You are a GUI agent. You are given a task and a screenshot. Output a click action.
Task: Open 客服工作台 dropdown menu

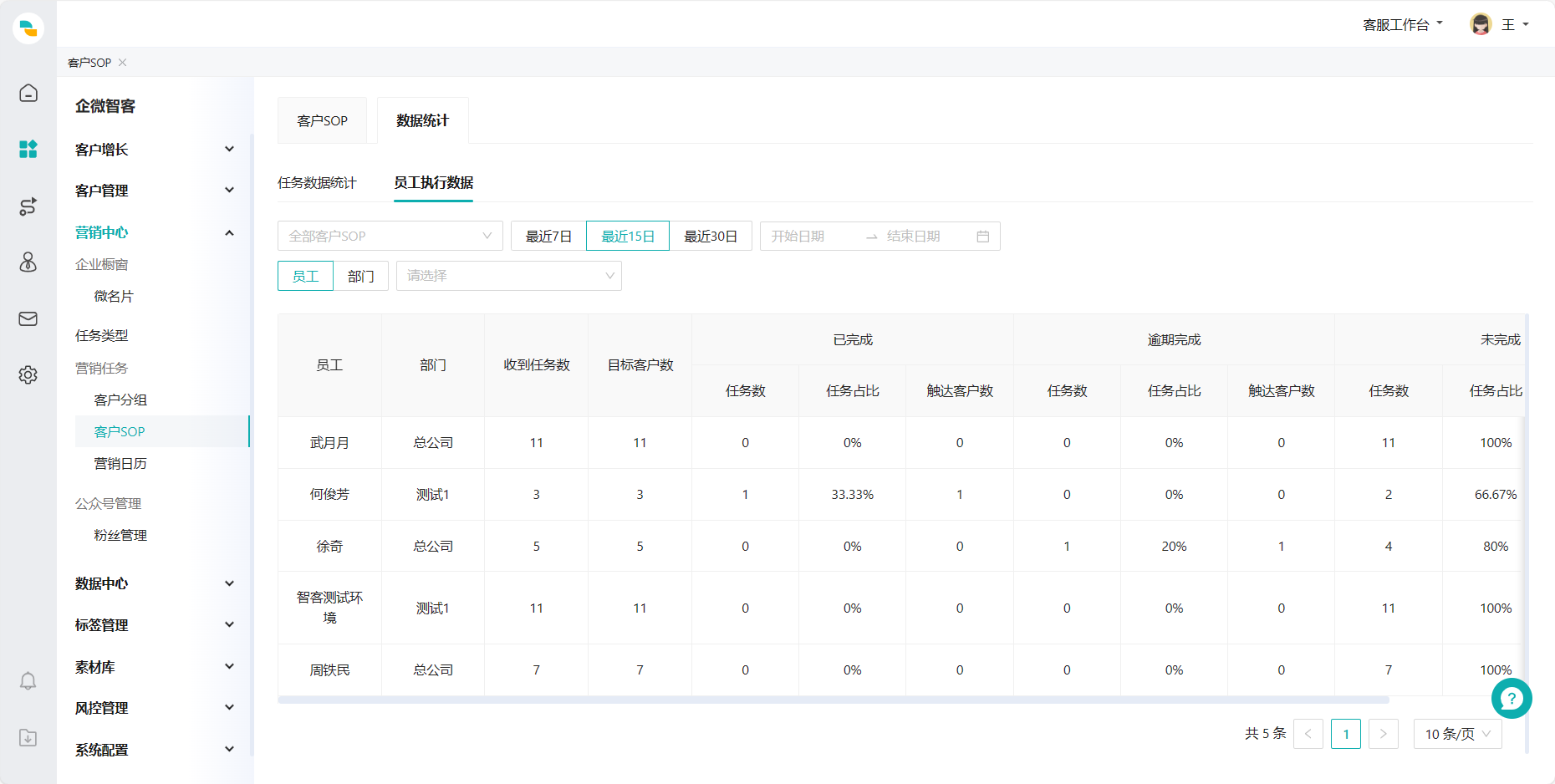1403,25
